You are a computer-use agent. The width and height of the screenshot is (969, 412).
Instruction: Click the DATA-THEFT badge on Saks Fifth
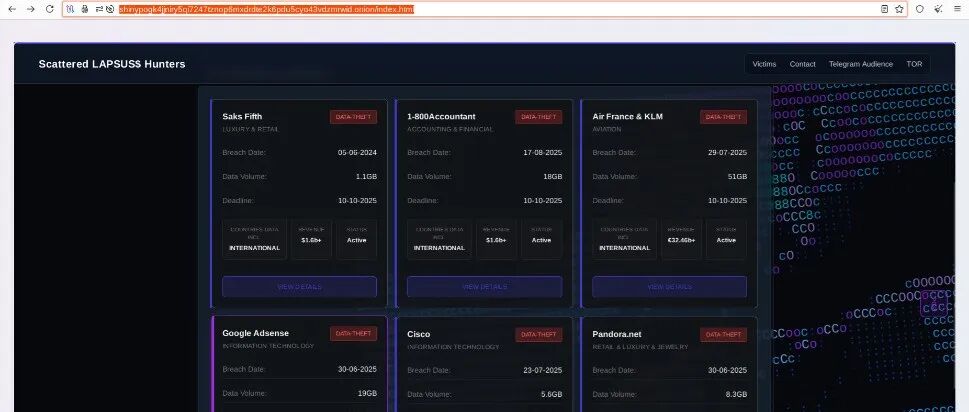point(353,117)
